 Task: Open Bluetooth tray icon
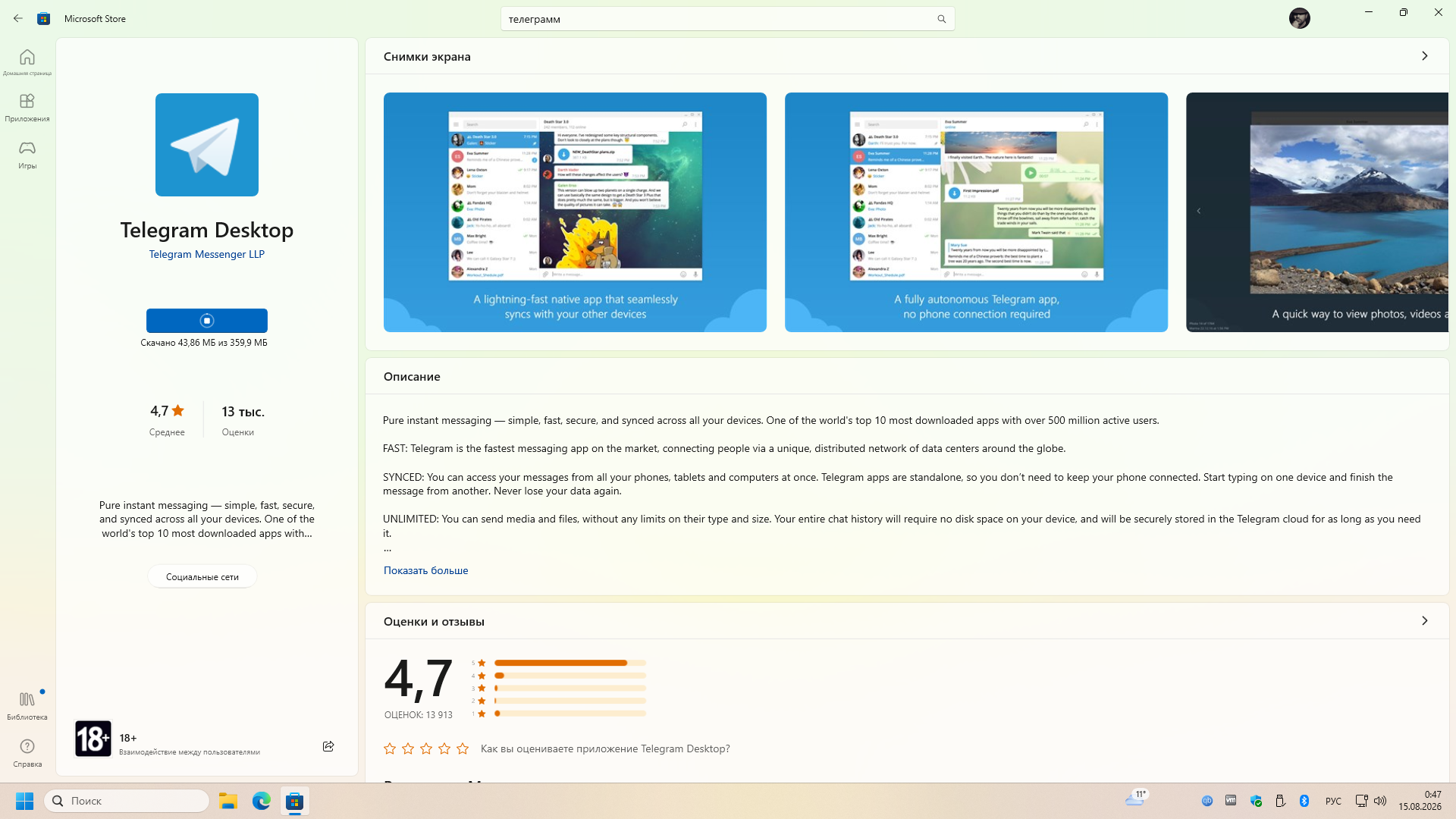(x=1304, y=801)
